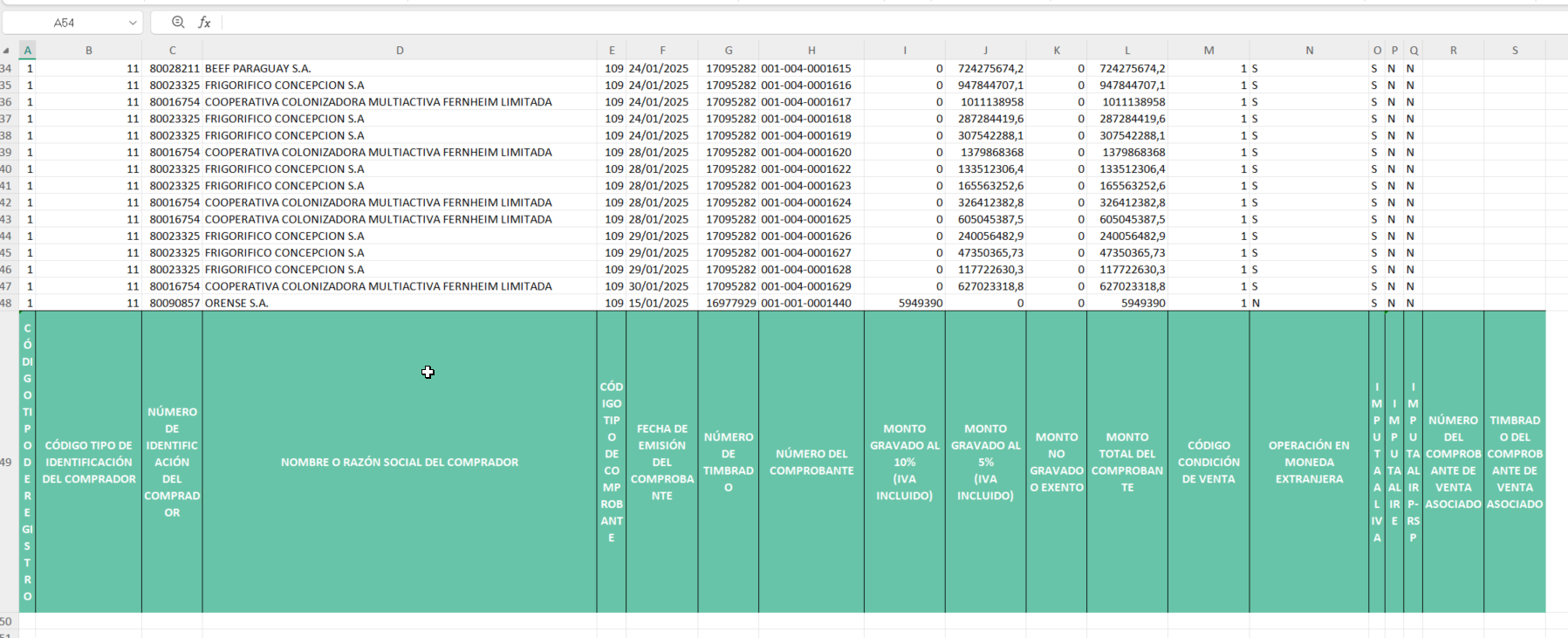Click header MONTO GRAVADO AL 10%
This screenshot has height=638, width=1568.
[905, 462]
